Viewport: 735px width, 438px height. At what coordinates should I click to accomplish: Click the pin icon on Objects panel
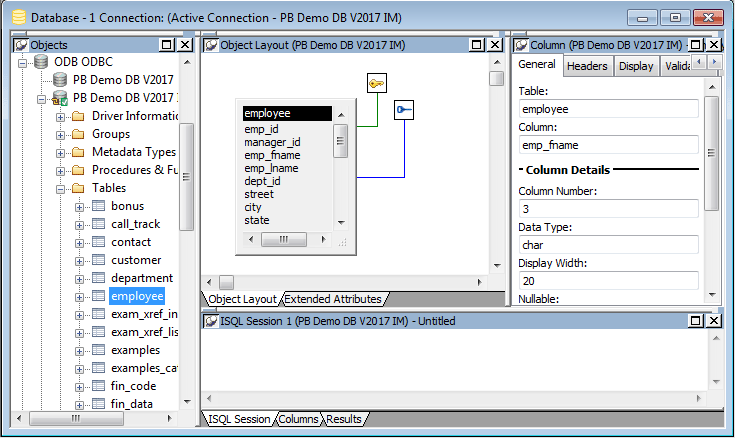coord(20,45)
